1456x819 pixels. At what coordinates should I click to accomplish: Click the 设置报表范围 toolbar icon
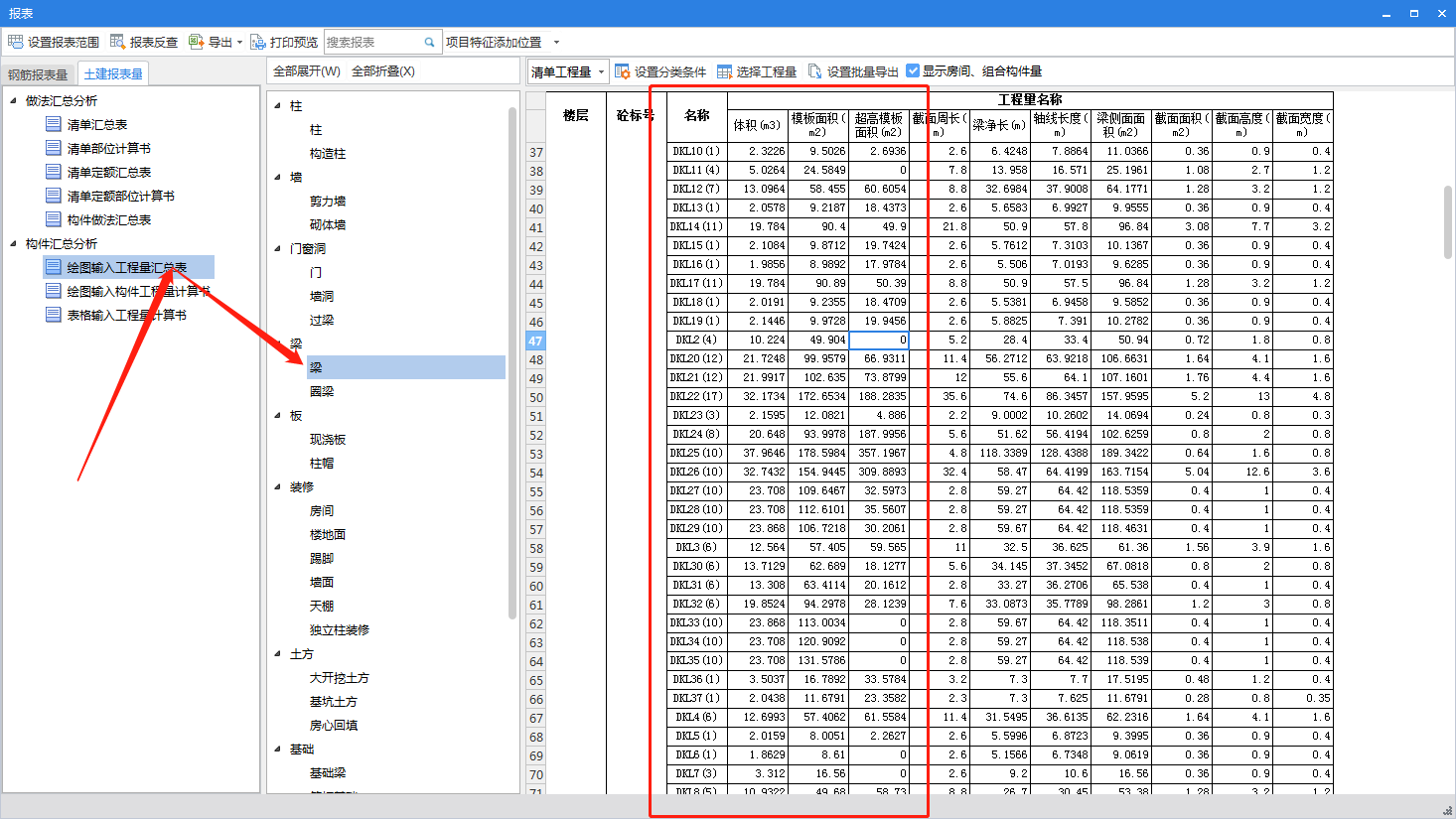point(15,42)
